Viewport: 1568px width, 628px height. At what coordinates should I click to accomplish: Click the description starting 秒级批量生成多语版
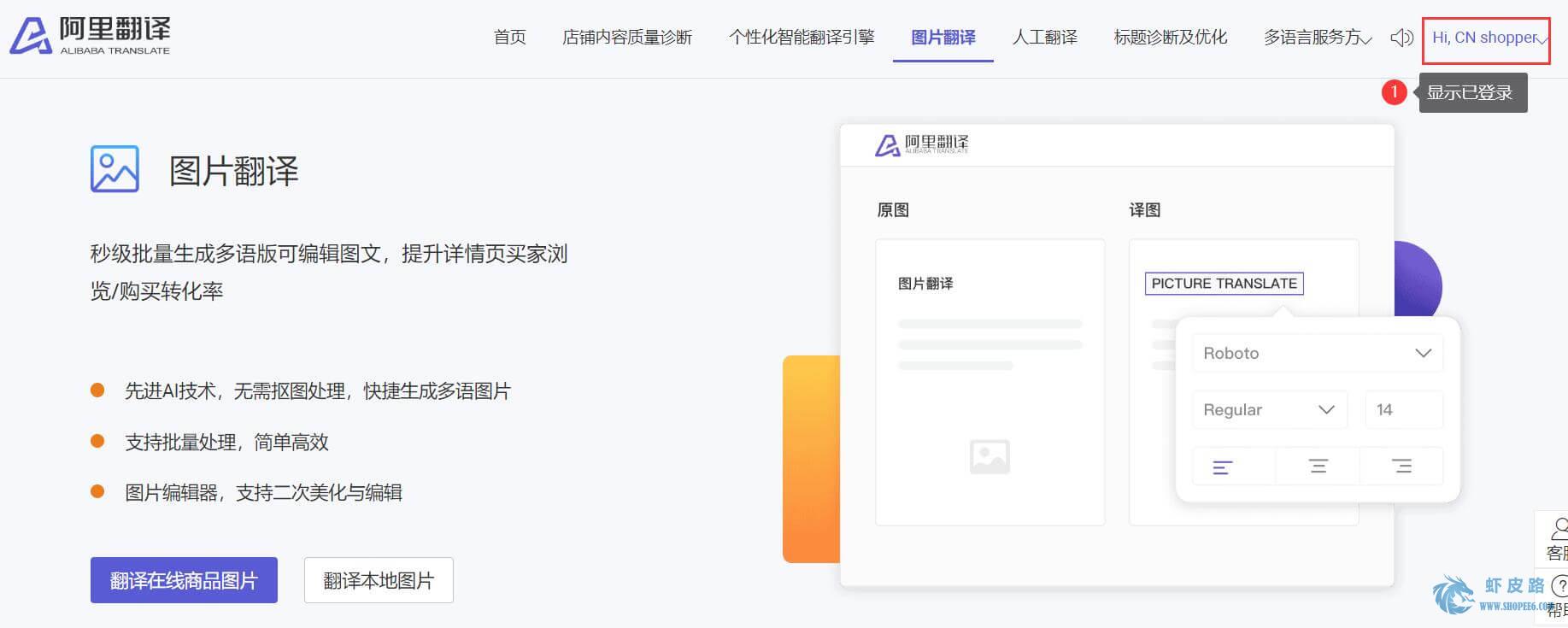[x=329, y=272]
